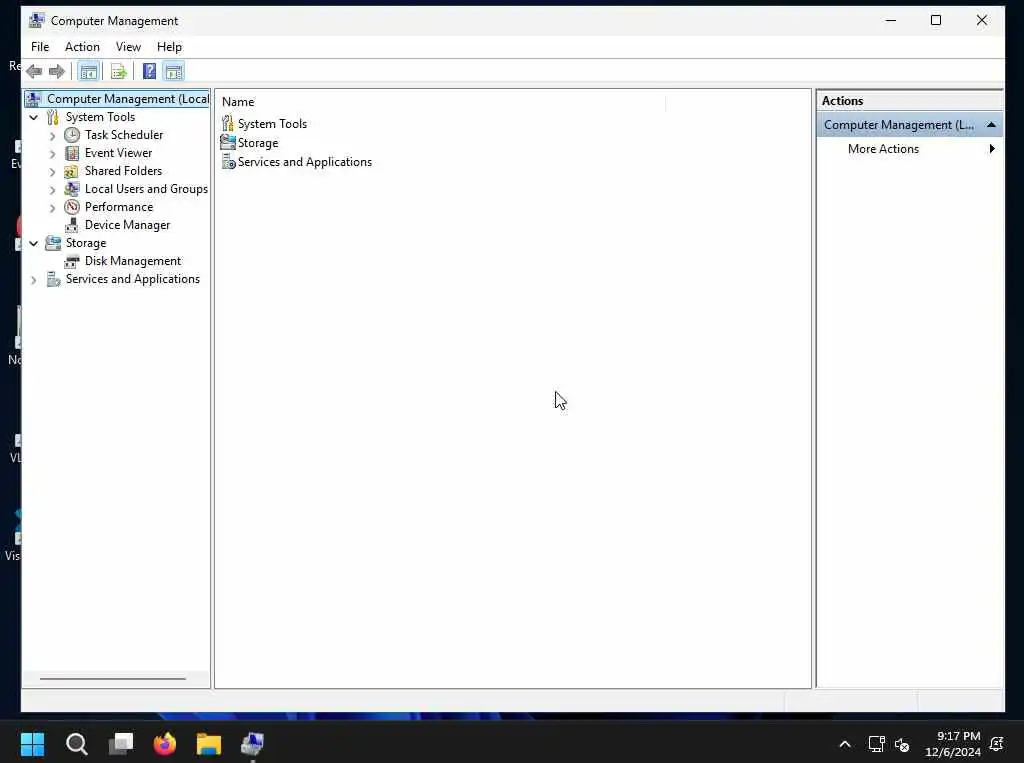Open File Explorer from the taskbar
Image resolution: width=1024 pixels, height=763 pixels.
pos(209,743)
